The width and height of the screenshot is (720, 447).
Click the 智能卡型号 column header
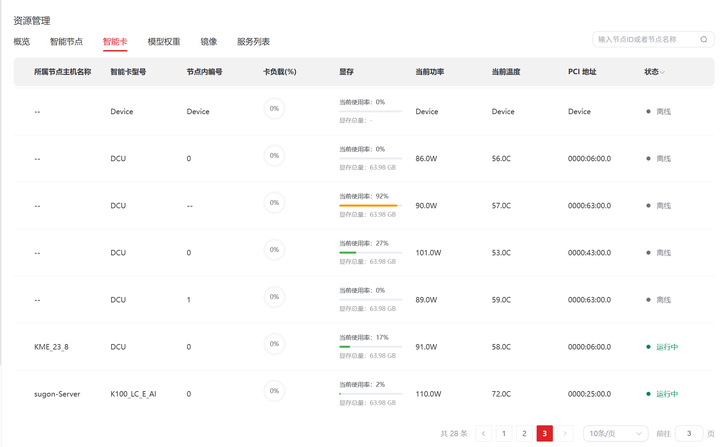coord(128,72)
